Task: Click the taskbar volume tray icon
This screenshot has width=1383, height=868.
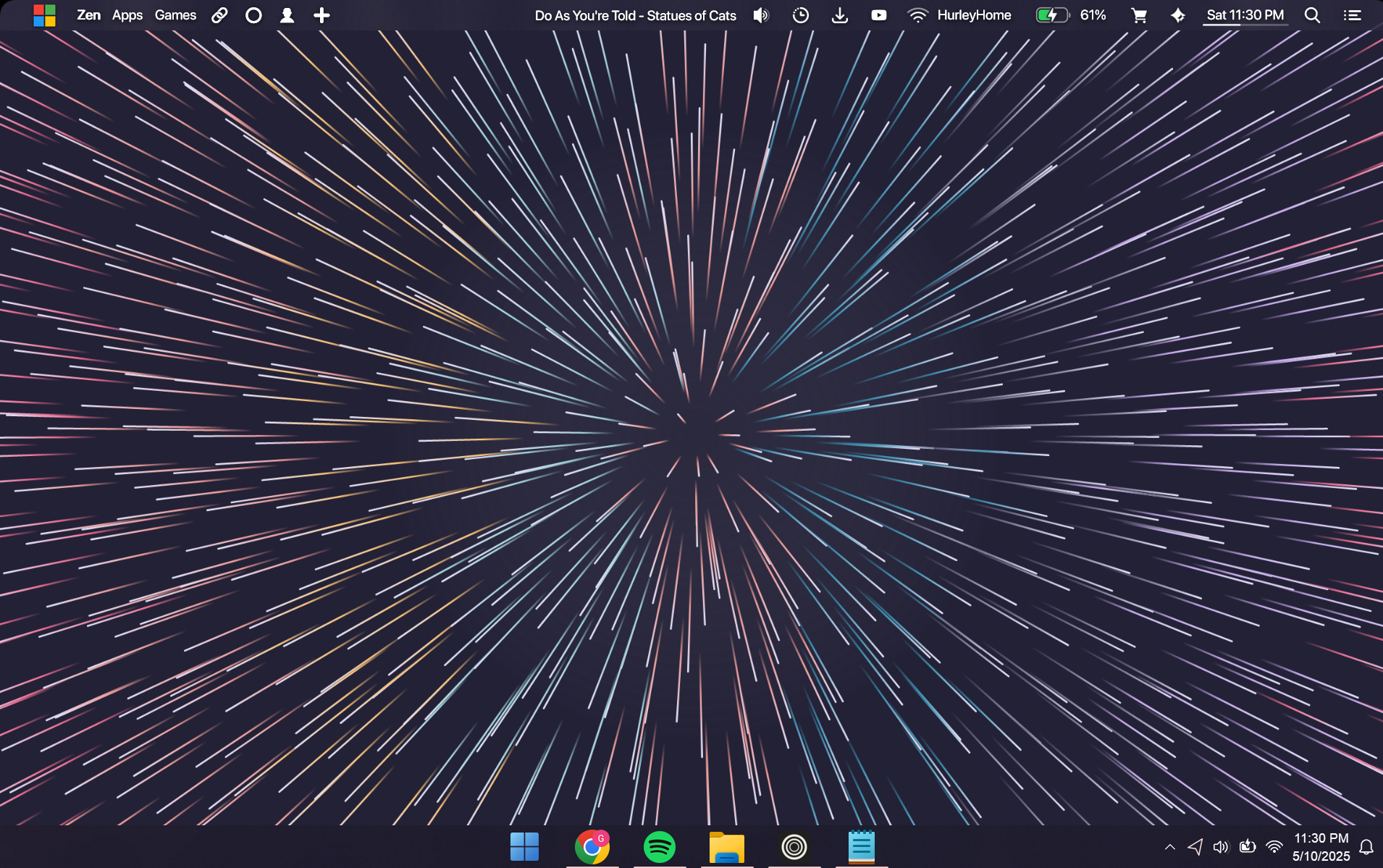Action: [1222, 846]
